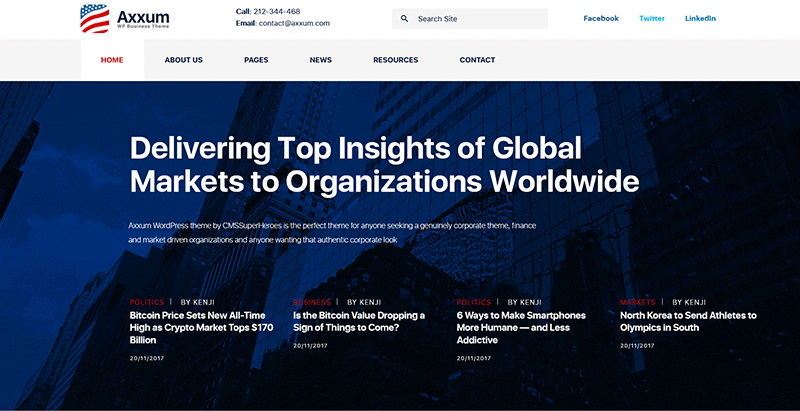
Task: Visit the Facebook link
Action: click(601, 18)
